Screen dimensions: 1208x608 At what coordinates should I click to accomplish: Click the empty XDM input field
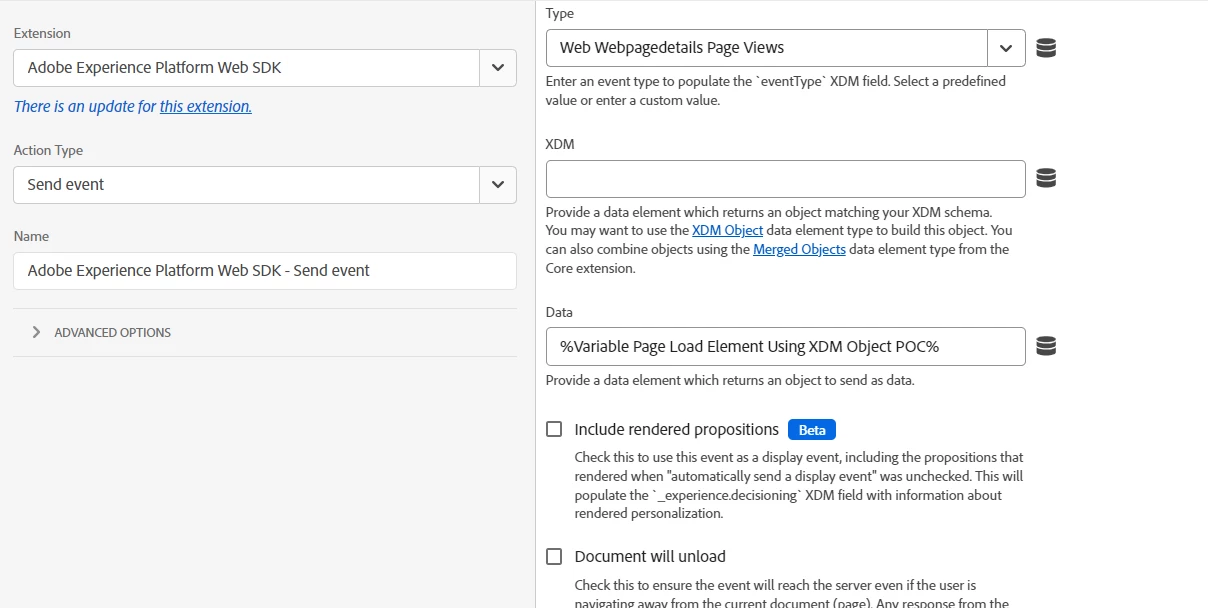pos(786,178)
